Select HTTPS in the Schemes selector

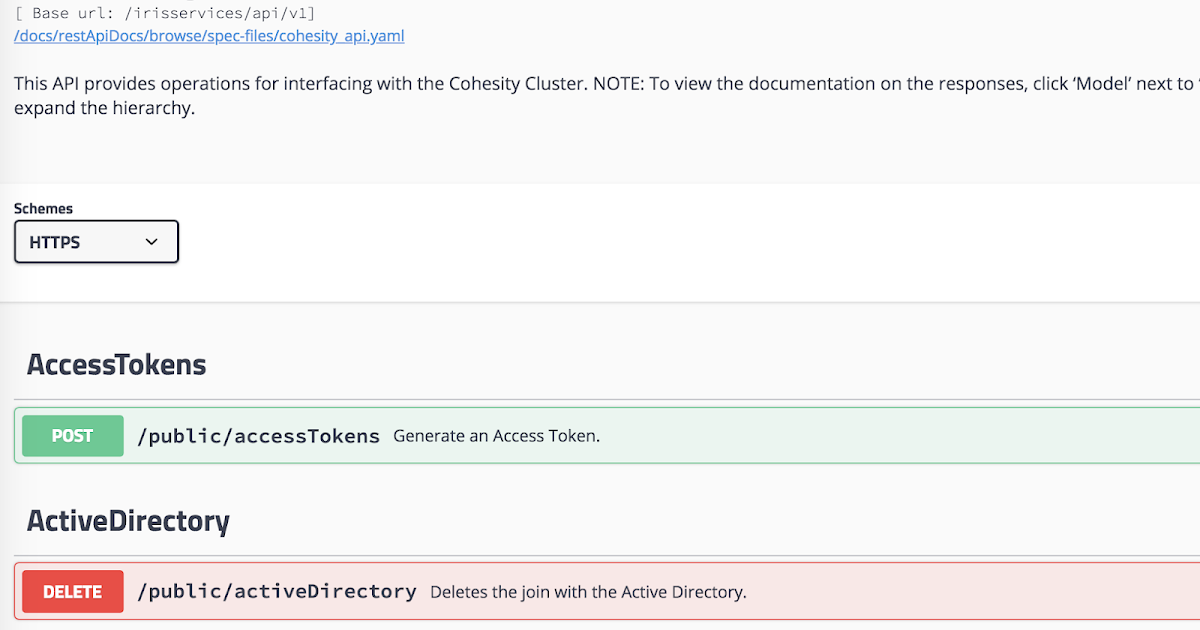96,241
